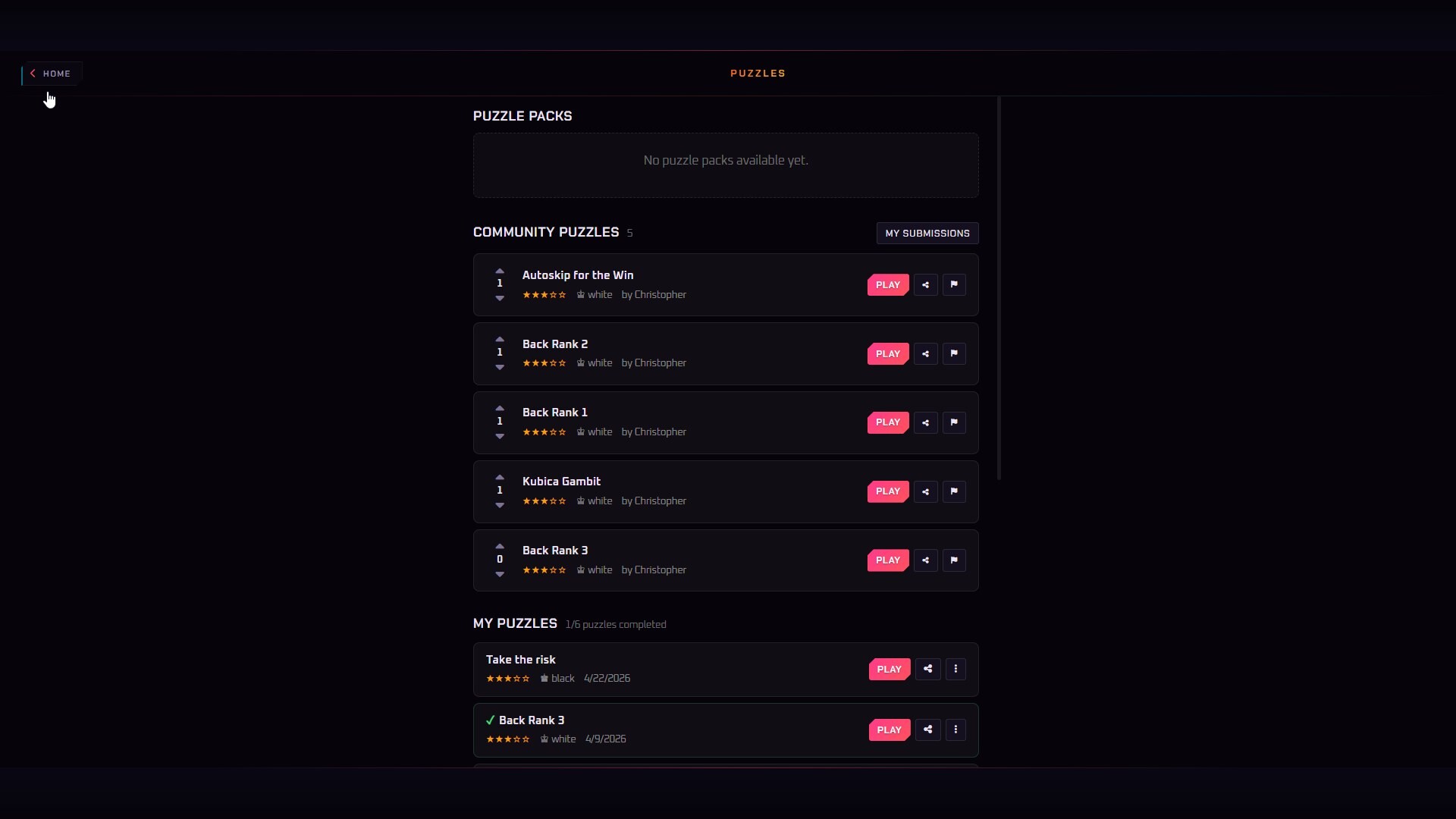Report Back Rank 3 community puzzle with flag
This screenshot has width=1456, height=819.
(954, 560)
